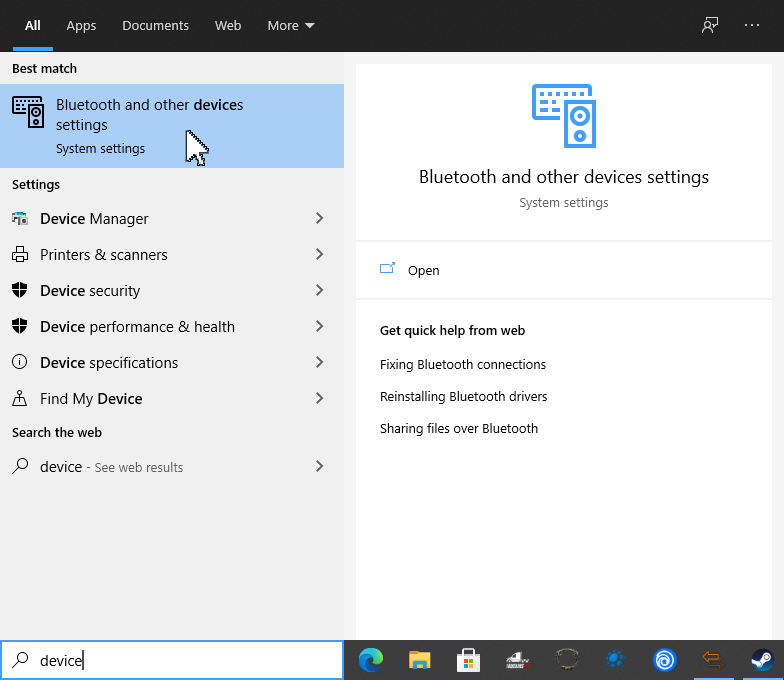Click the Find My Device location icon
This screenshot has height=680, width=784.
20,398
